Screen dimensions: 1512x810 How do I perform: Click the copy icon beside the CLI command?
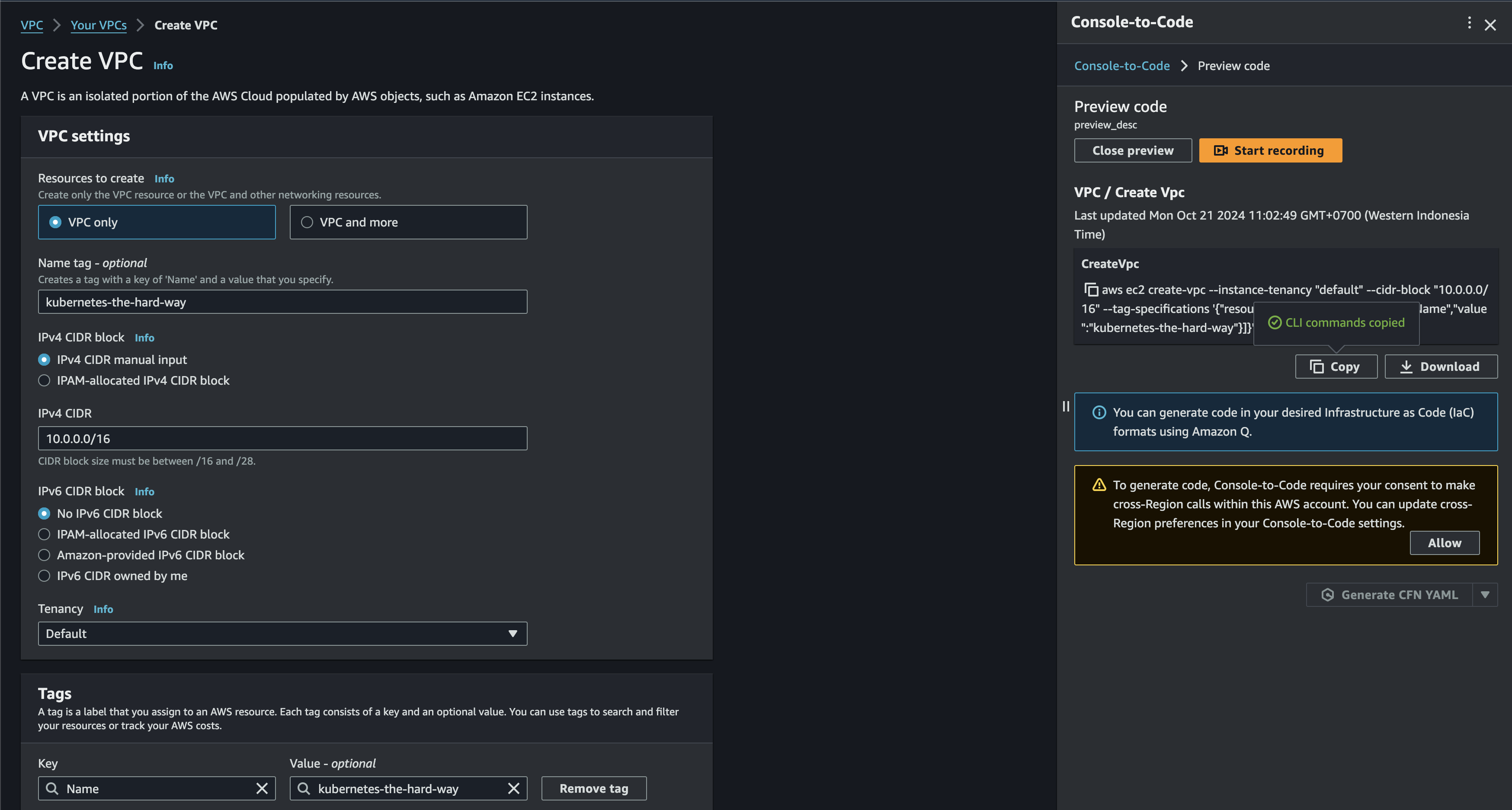[x=1091, y=290]
